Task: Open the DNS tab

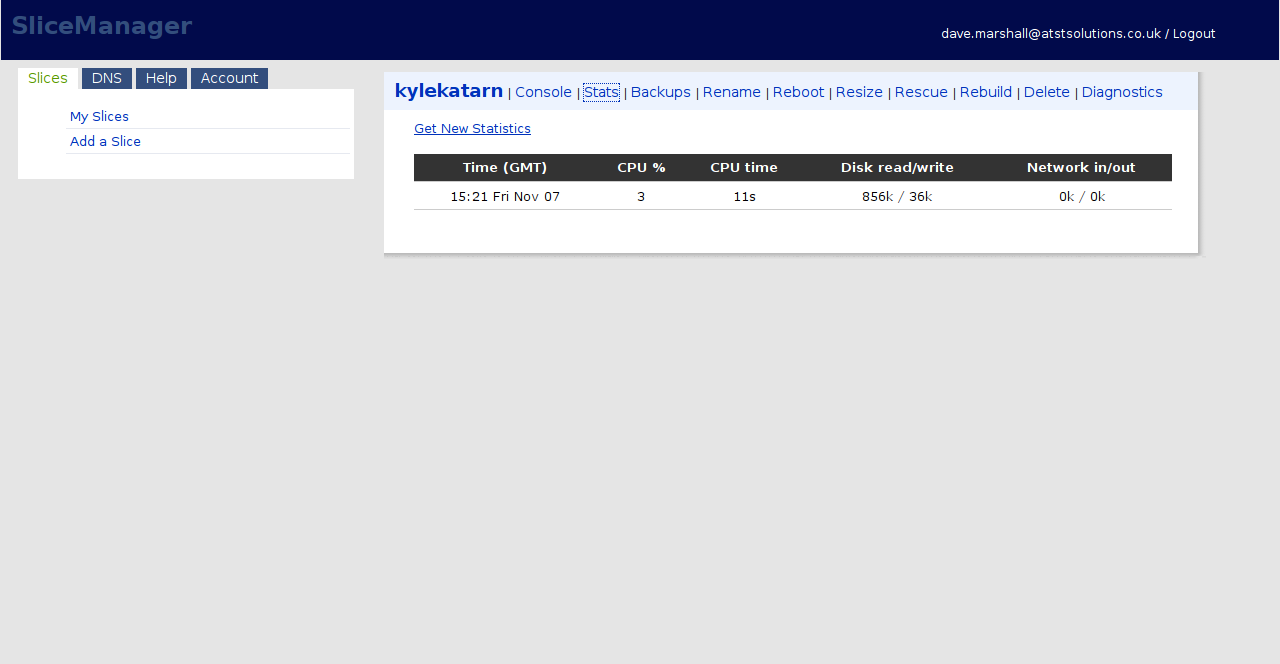Action: tap(107, 79)
